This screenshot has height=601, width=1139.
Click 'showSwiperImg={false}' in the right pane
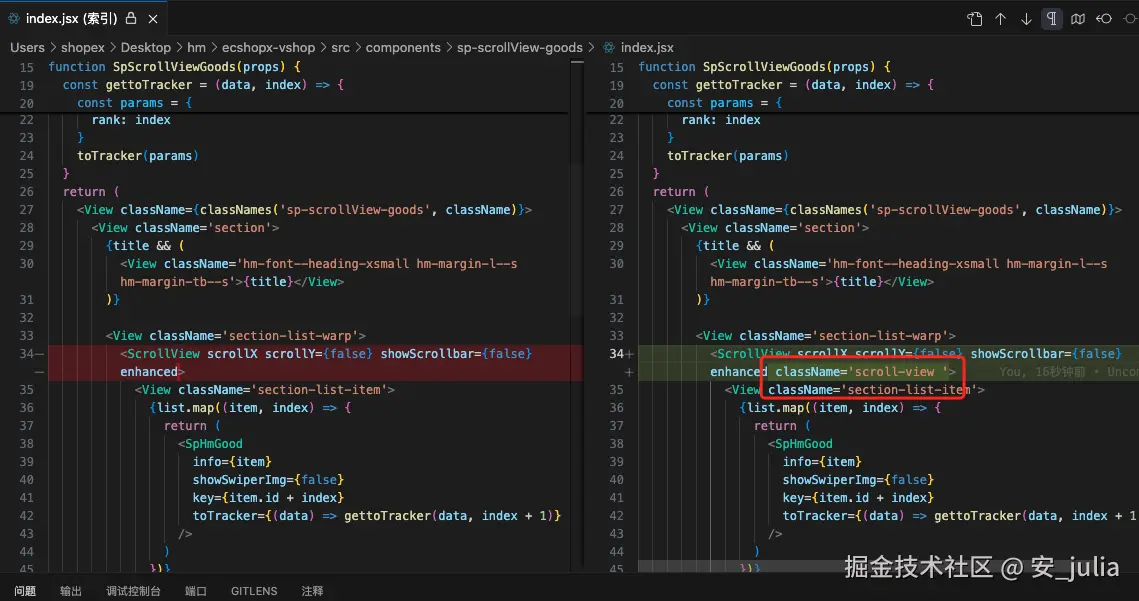[858, 480]
